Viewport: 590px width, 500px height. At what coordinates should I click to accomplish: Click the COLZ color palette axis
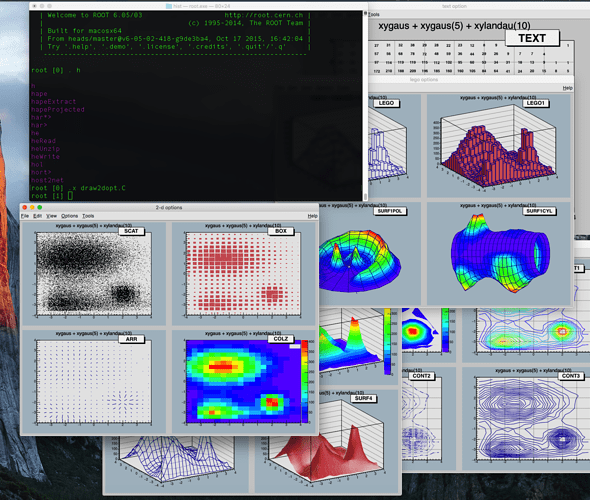coord(304,381)
